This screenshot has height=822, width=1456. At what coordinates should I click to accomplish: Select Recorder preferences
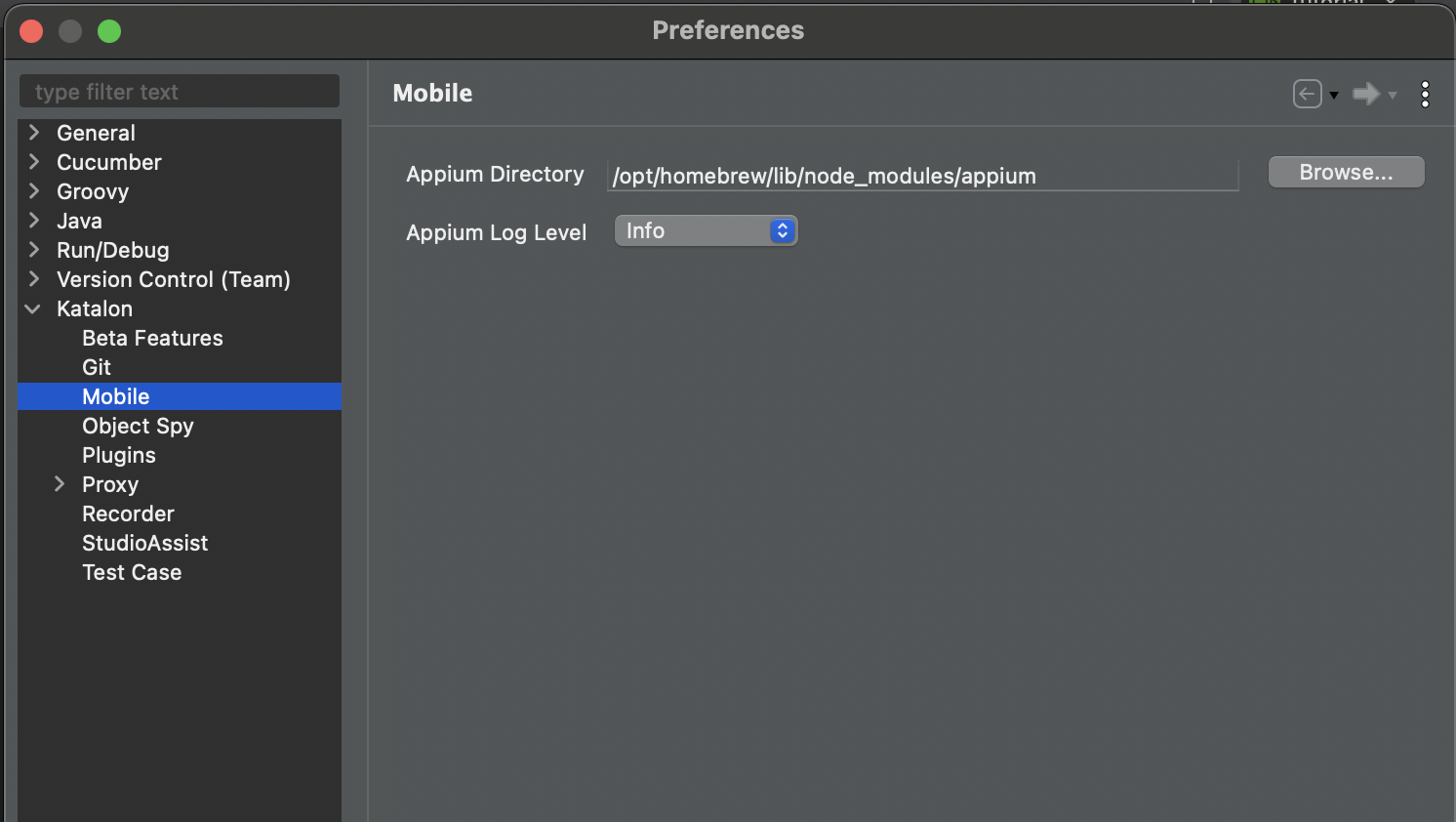128,514
